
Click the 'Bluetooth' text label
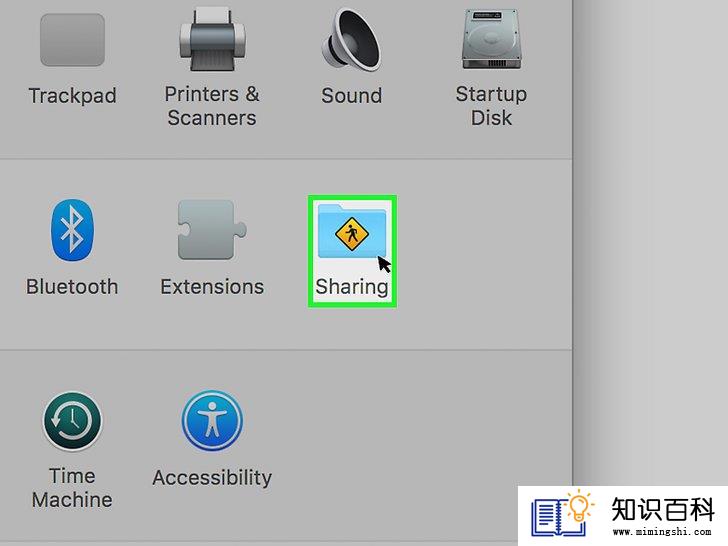(x=72, y=286)
